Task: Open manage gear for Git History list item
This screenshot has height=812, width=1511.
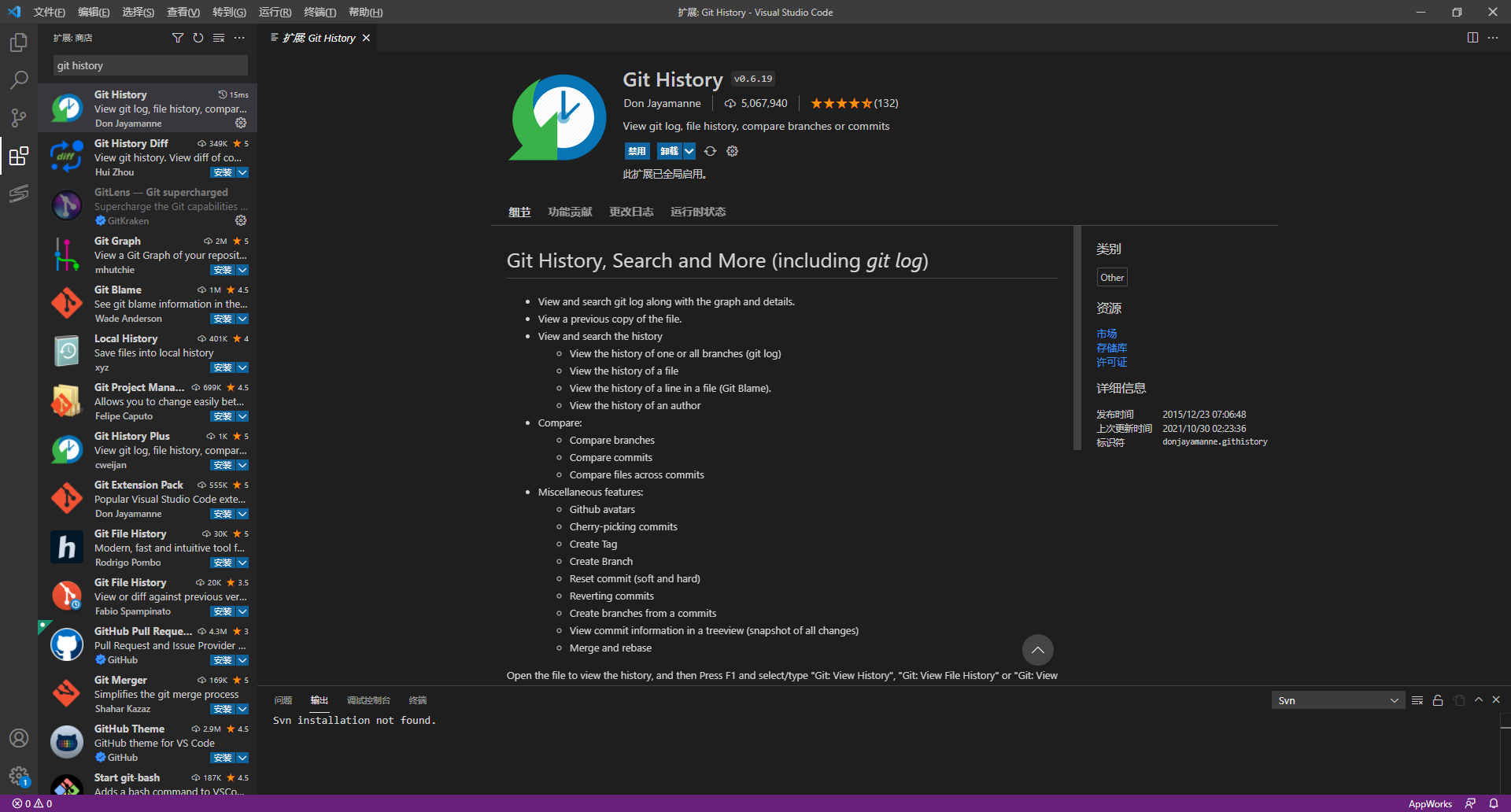Action: coord(241,123)
